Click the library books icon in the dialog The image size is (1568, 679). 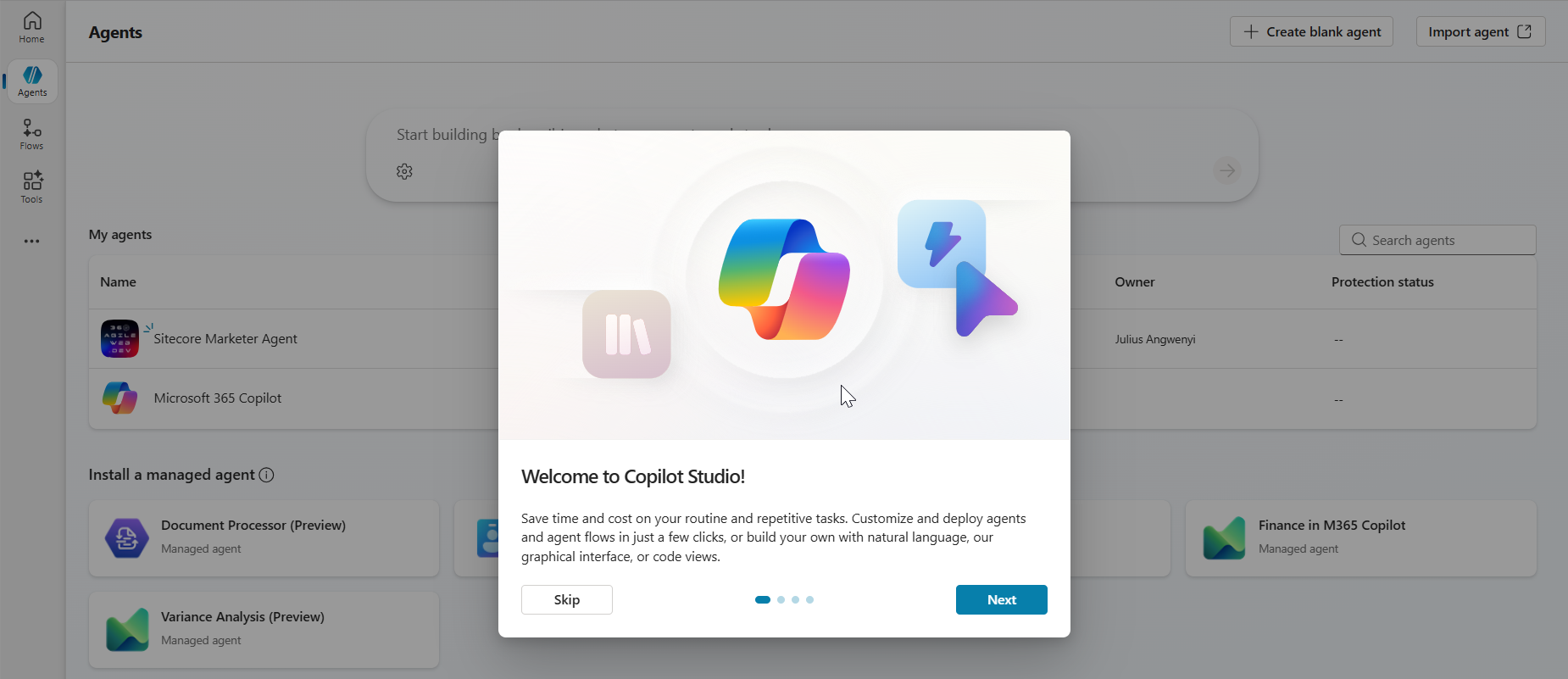coord(626,334)
